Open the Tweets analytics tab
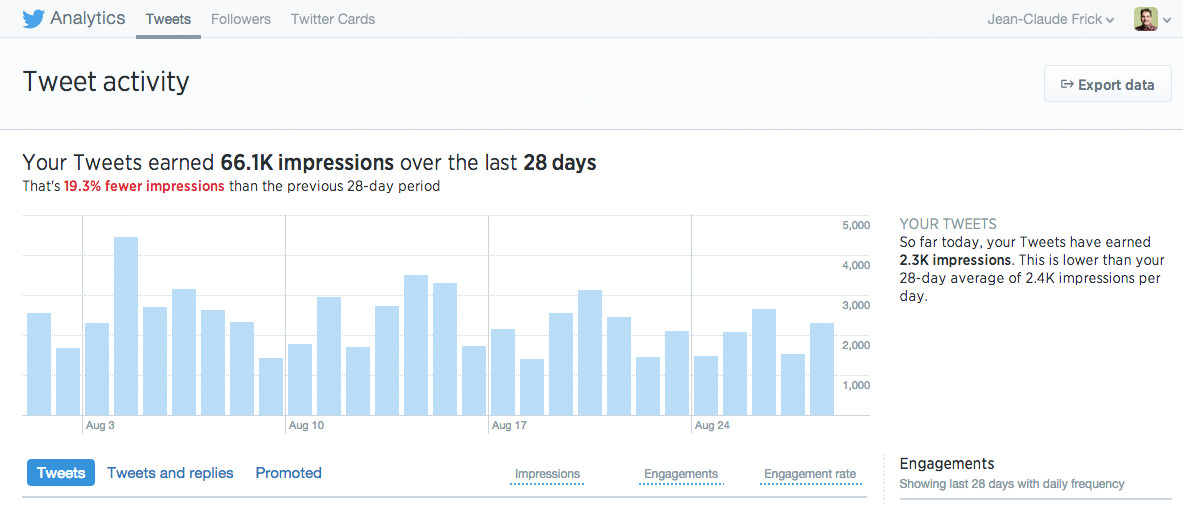This screenshot has height=505, width=1183. tap(168, 19)
